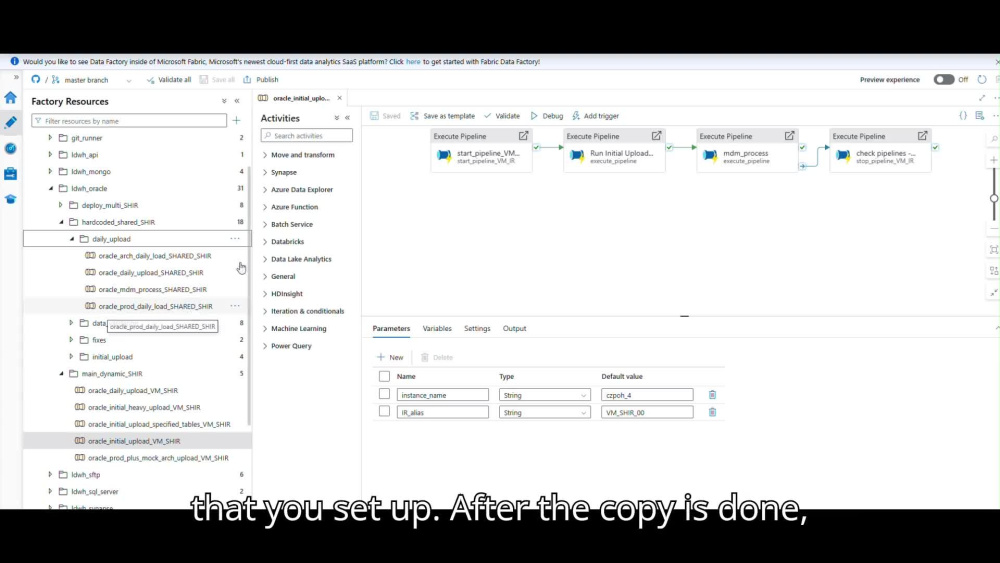The image size is (1000, 563).
Task: Switch to Variables tab
Action: (437, 328)
